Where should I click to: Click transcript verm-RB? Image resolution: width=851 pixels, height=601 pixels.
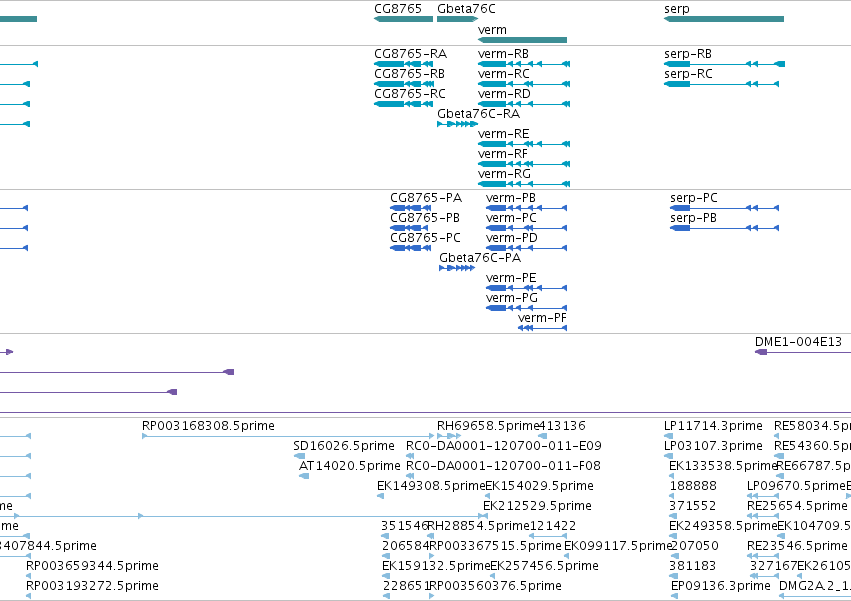(524, 64)
